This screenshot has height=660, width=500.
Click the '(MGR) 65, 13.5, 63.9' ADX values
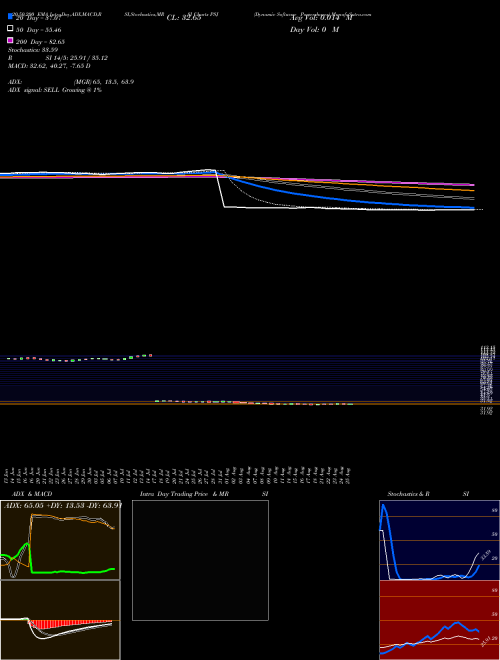click(x=104, y=82)
